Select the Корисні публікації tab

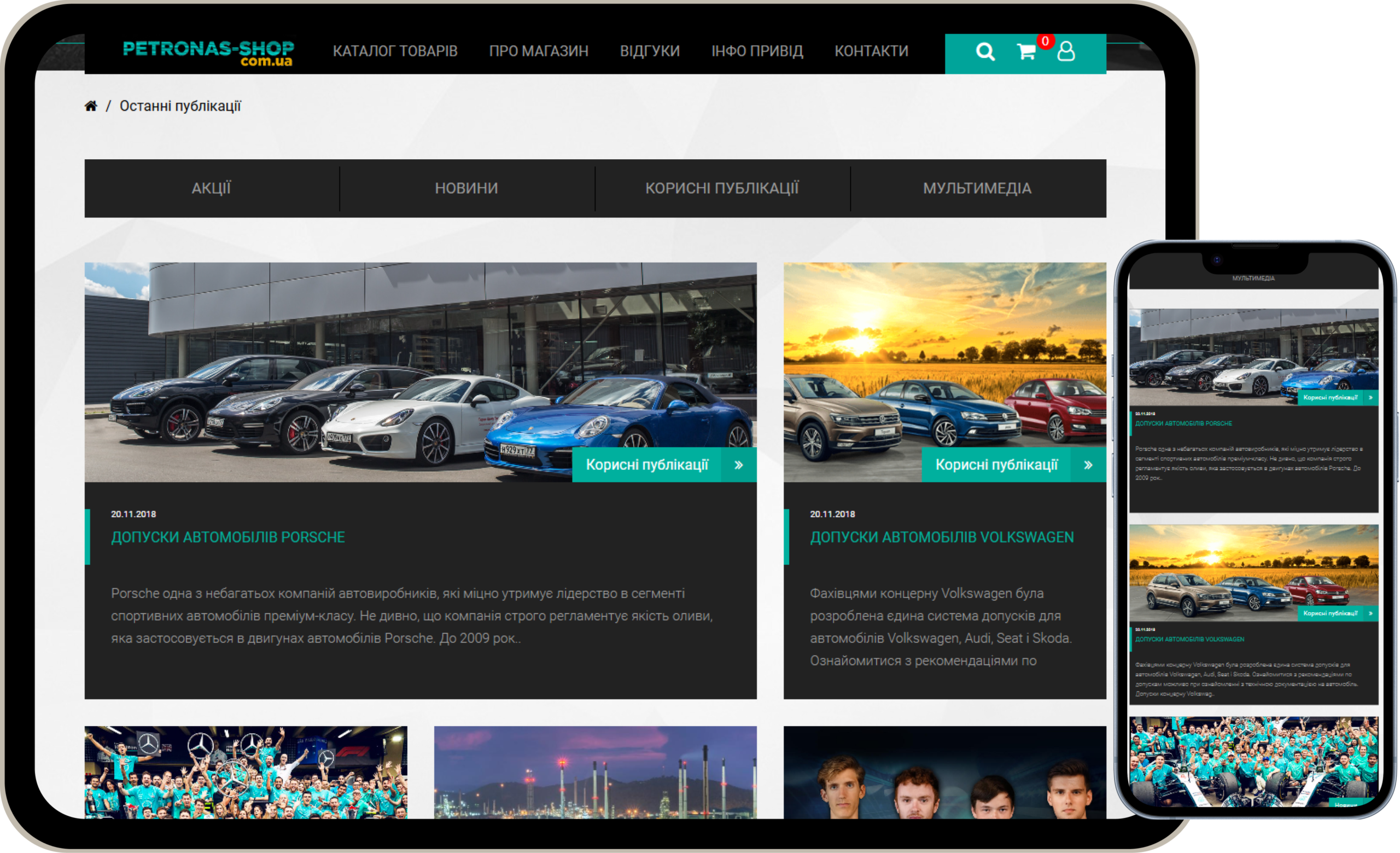coord(722,188)
